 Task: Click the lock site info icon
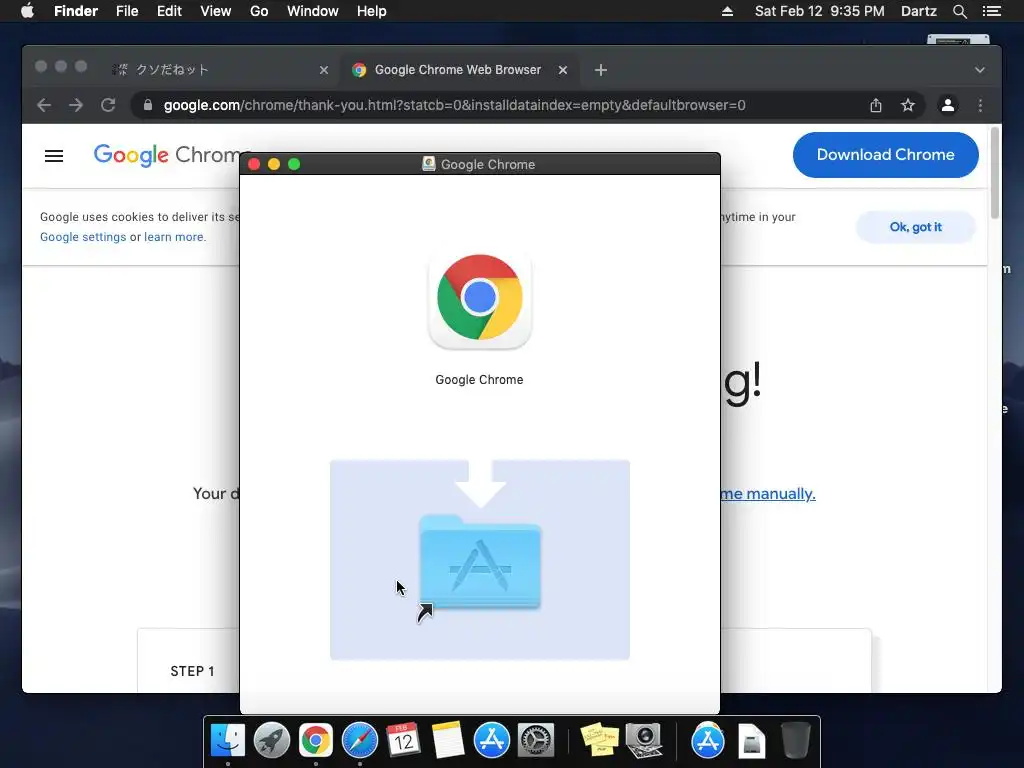[148, 105]
